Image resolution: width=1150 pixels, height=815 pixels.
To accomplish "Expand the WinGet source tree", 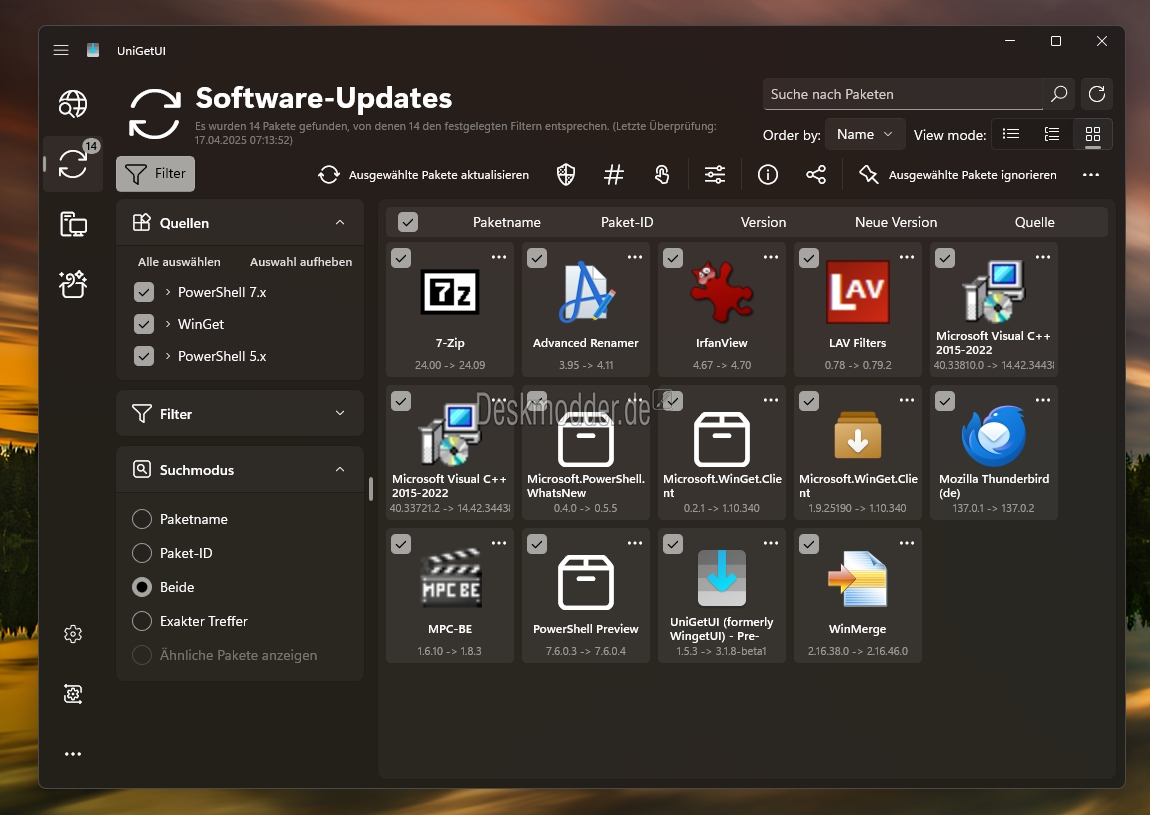I will [168, 324].
